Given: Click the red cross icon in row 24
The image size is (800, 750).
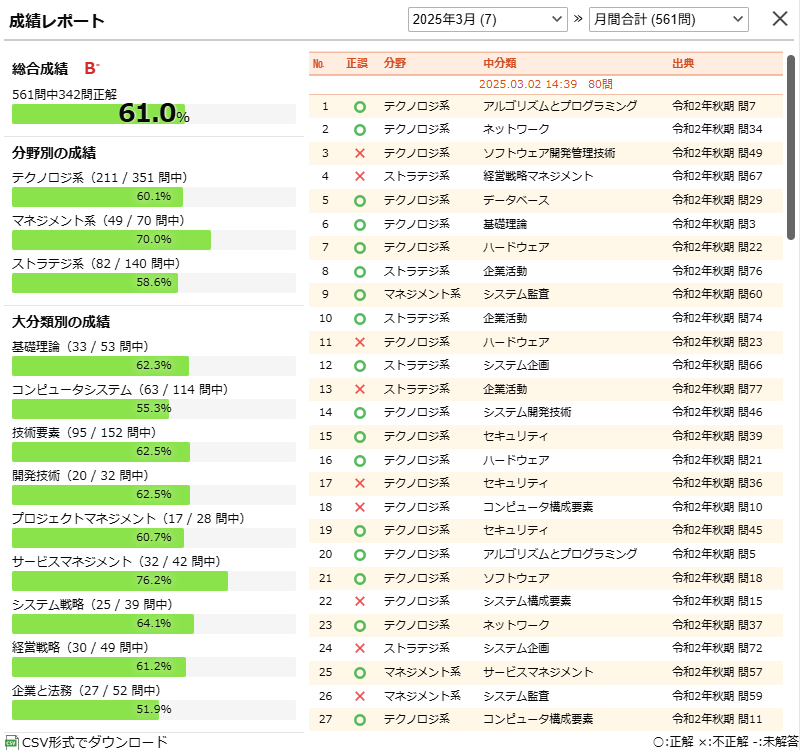Looking at the screenshot, I should [360, 648].
